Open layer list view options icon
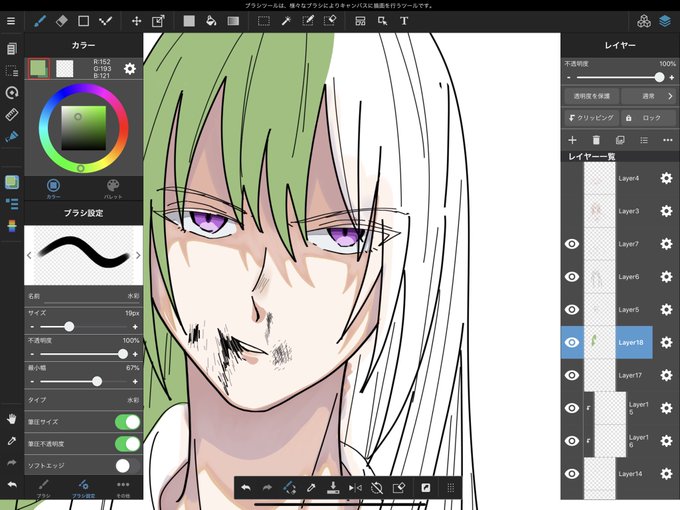This screenshot has height=510, width=680. 644,140
